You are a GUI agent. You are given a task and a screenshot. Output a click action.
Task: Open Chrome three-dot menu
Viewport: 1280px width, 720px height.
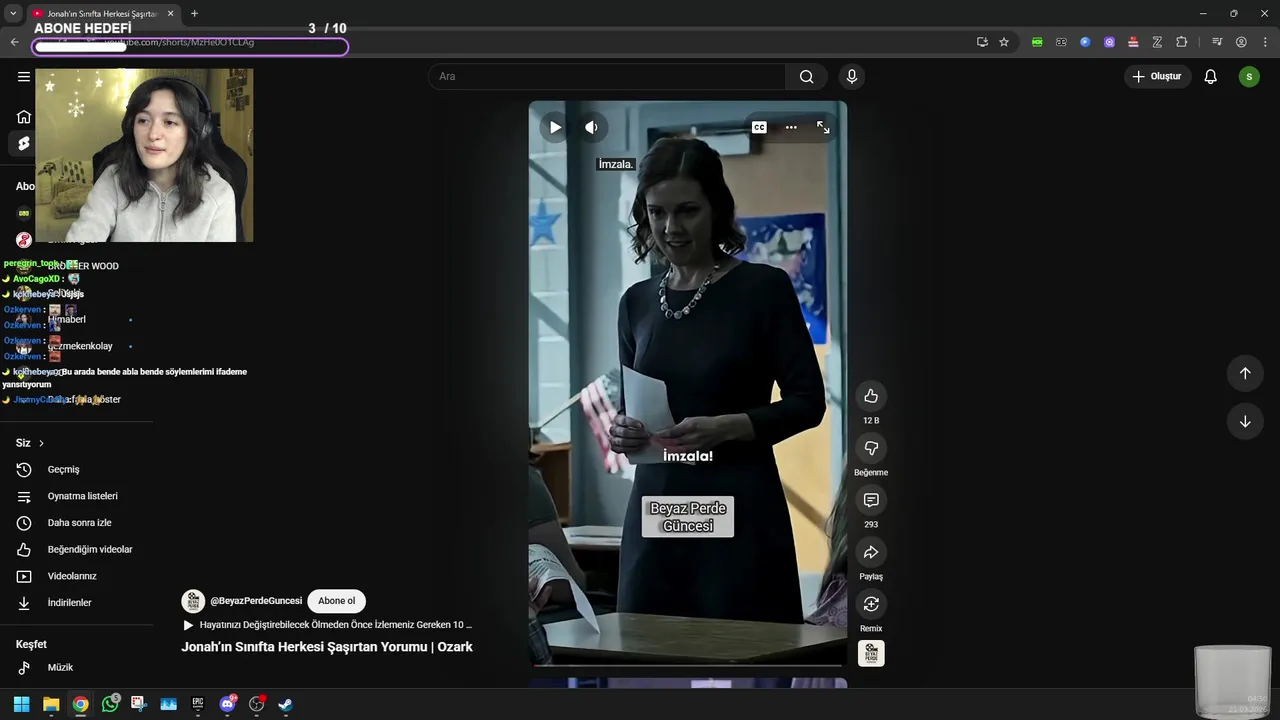[x=1265, y=42]
